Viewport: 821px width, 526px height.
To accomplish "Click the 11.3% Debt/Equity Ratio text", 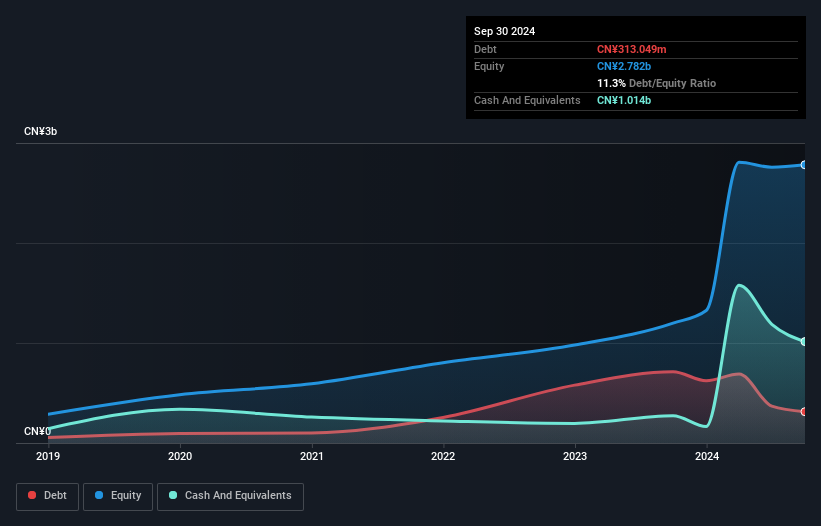I will tap(657, 83).
